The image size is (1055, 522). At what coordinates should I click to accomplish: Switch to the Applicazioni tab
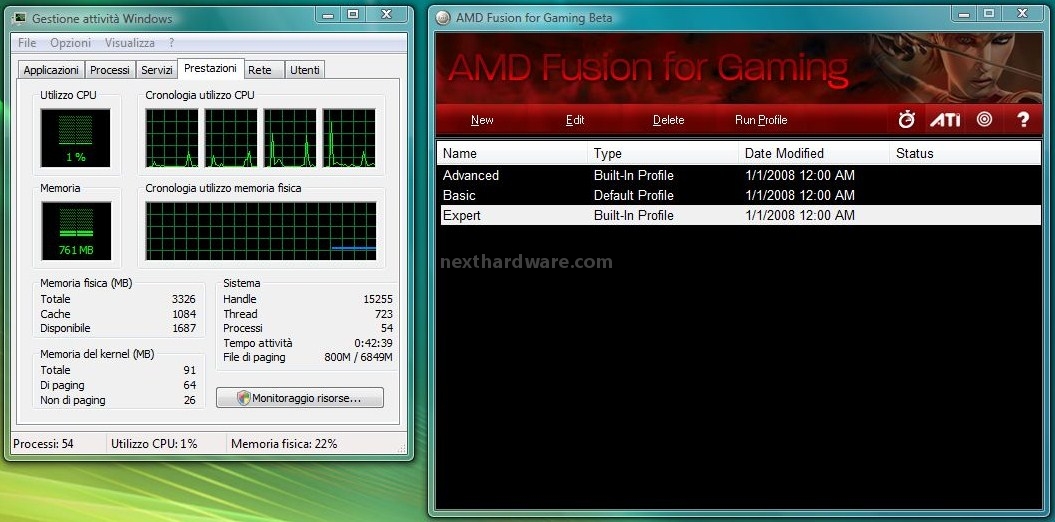[x=51, y=70]
